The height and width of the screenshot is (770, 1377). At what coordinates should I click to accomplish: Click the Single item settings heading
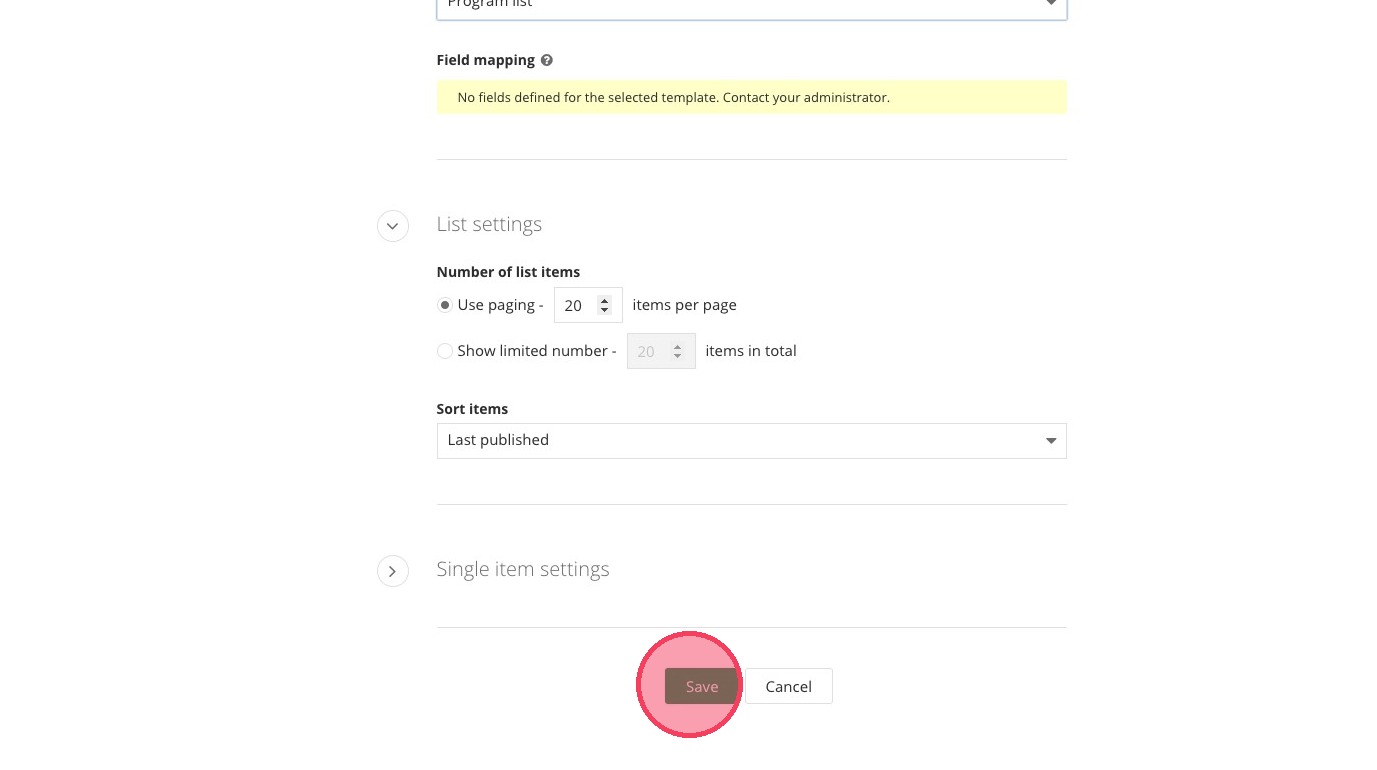click(522, 569)
